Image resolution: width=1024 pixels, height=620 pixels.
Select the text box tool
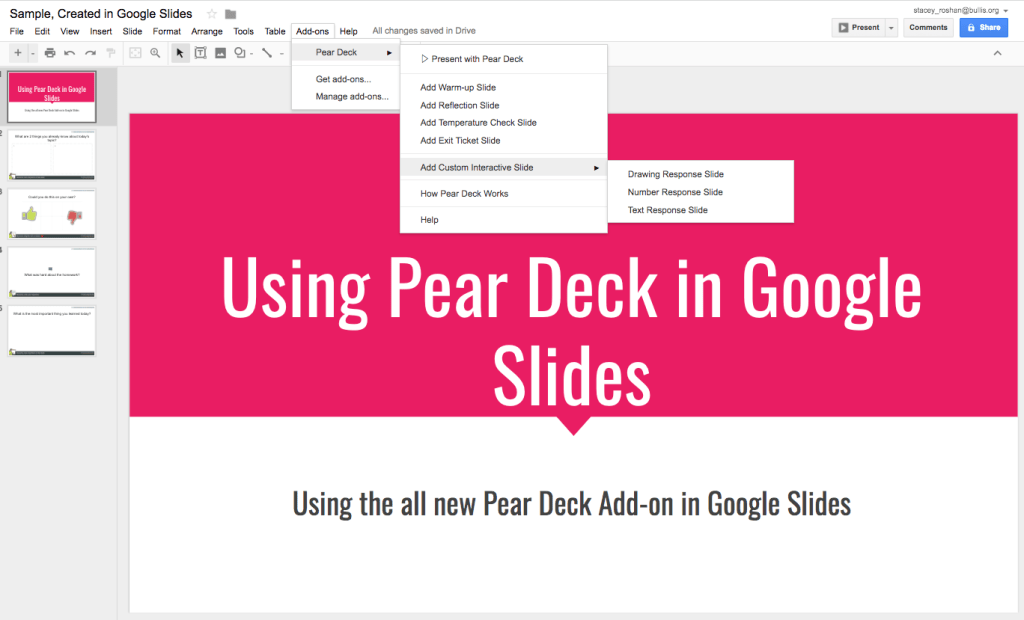200,53
